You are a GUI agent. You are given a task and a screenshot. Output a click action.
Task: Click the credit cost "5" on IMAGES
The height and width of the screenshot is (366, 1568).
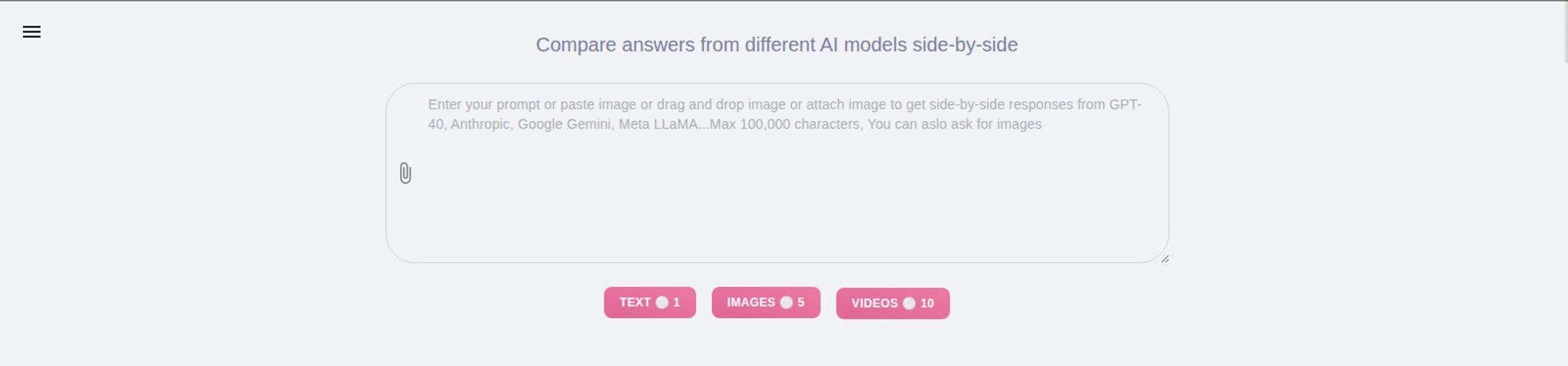801,303
